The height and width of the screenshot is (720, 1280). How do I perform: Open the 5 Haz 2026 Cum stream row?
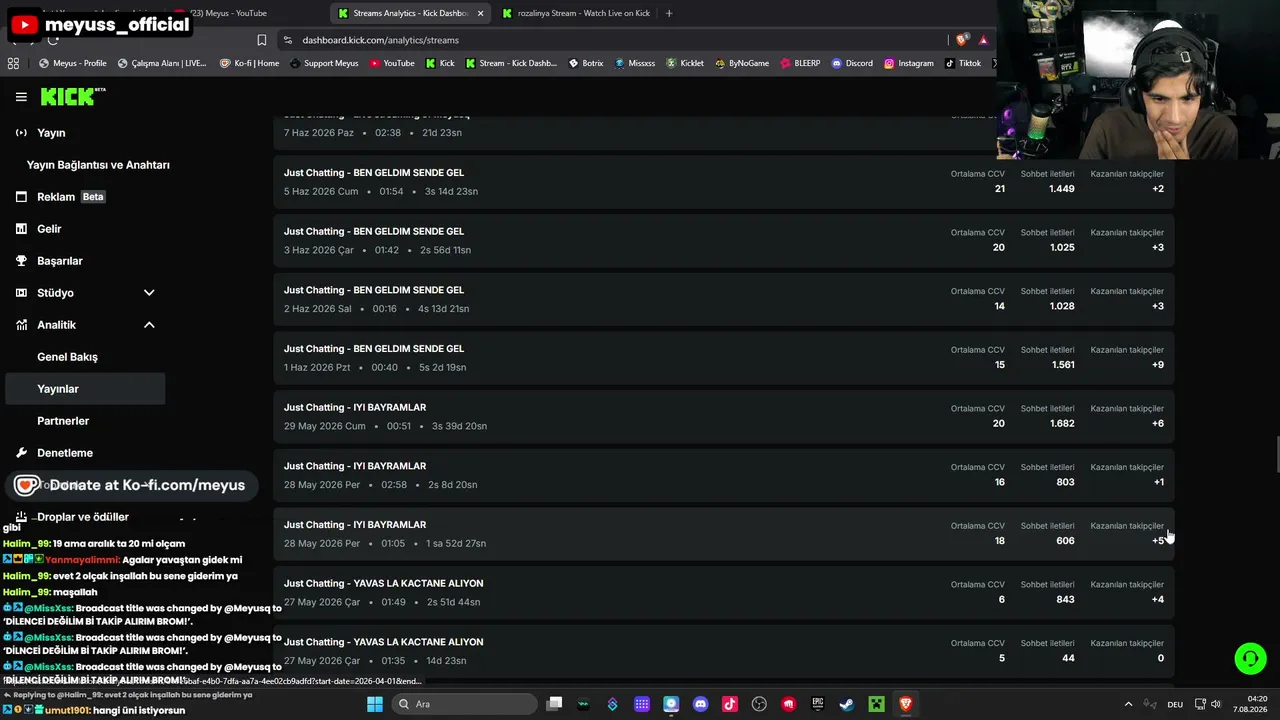[724, 182]
